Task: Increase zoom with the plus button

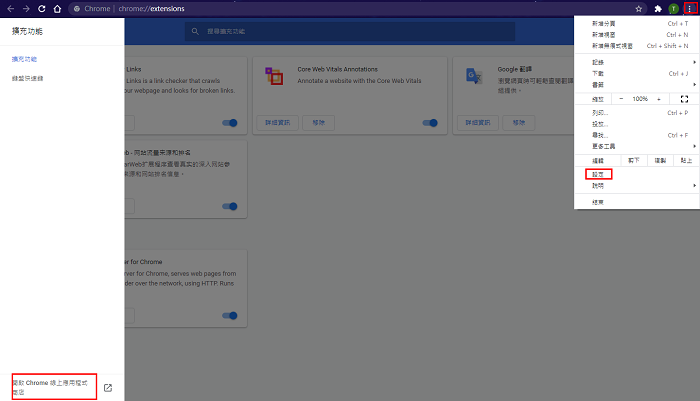Action: click(659, 99)
